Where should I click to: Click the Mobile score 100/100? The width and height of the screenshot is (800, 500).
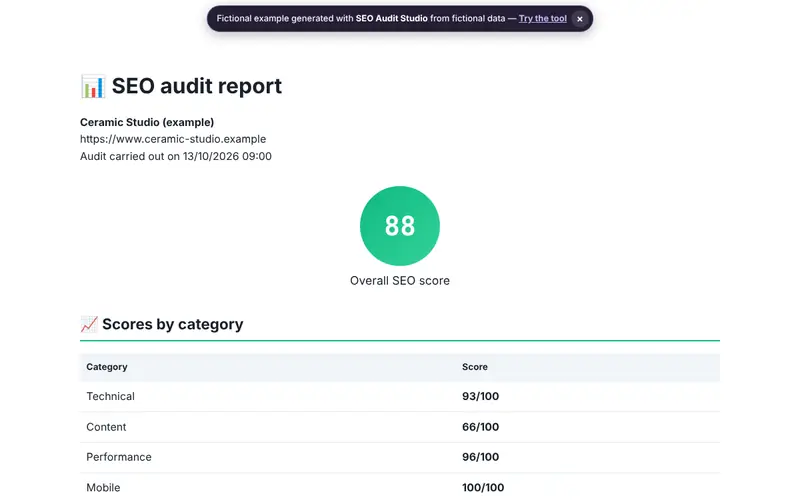tap(483, 488)
